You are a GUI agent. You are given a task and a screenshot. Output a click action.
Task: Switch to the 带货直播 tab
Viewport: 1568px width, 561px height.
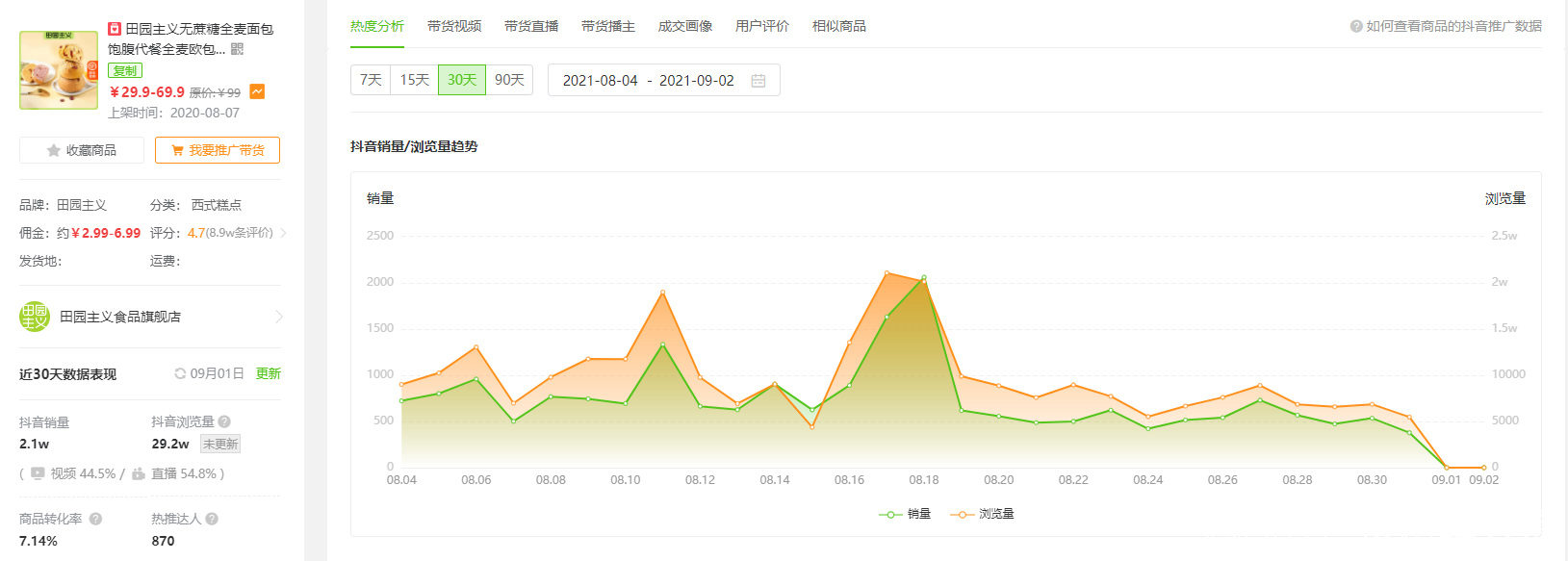coord(531,26)
